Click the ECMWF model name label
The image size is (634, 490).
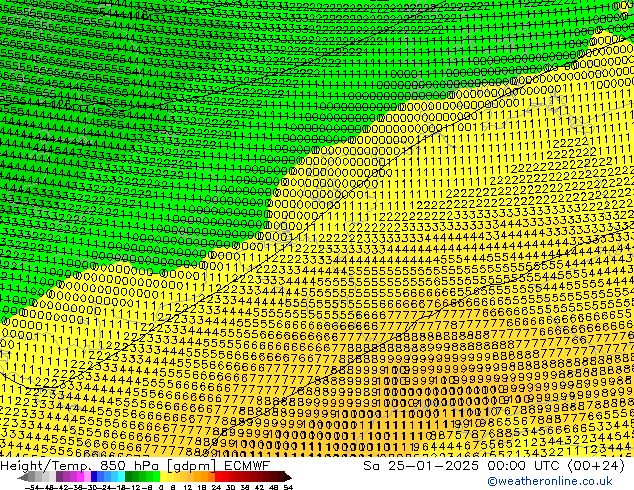(x=247, y=466)
